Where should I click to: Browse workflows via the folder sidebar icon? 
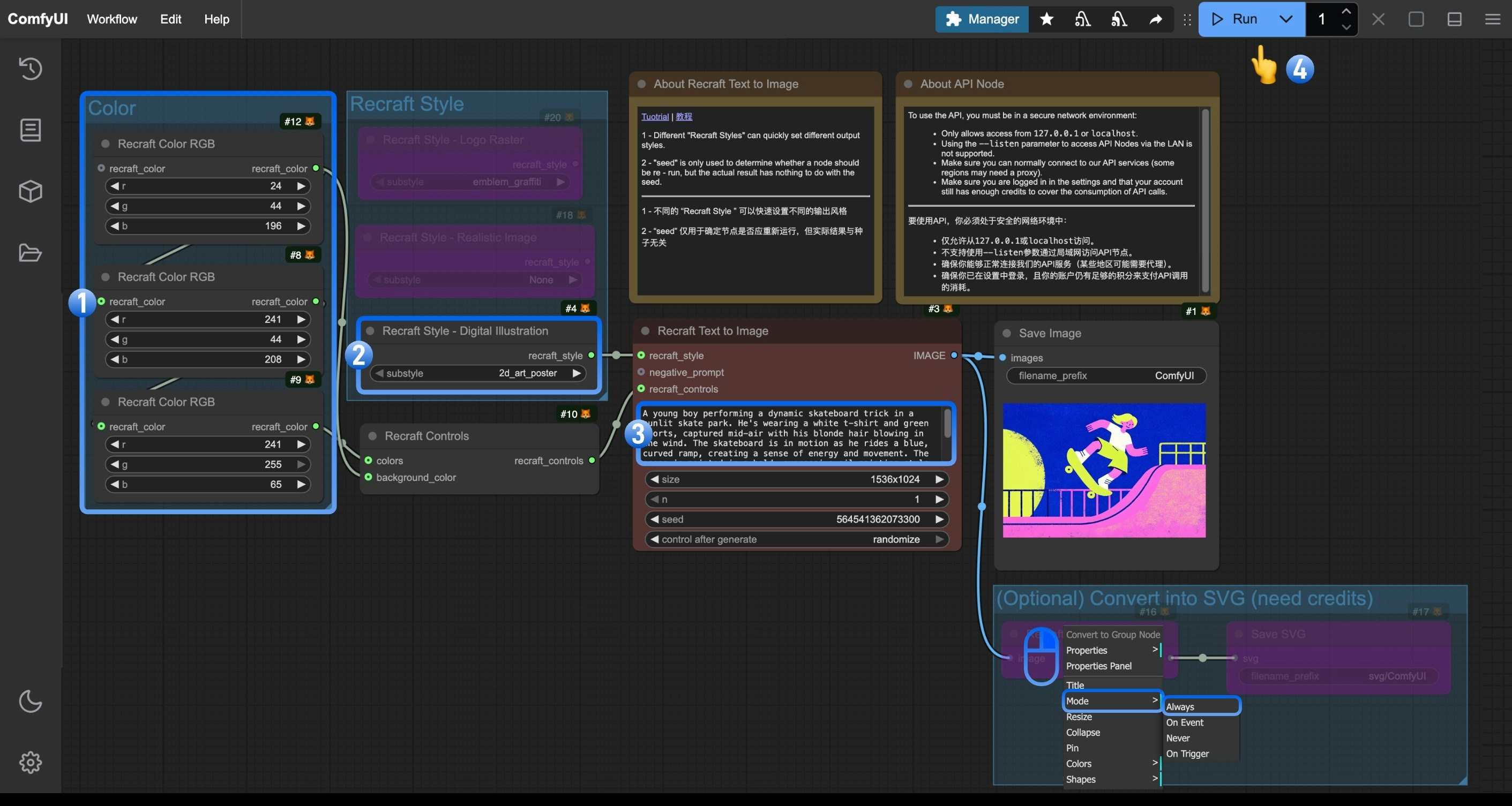(x=30, y=252)
